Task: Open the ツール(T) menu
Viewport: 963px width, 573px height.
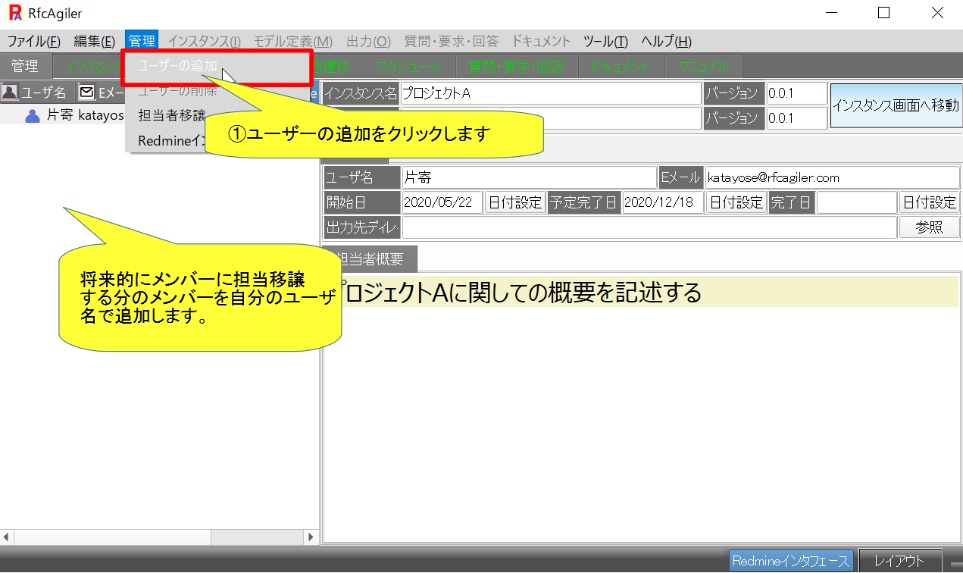Action: click(x=605, y=41)
